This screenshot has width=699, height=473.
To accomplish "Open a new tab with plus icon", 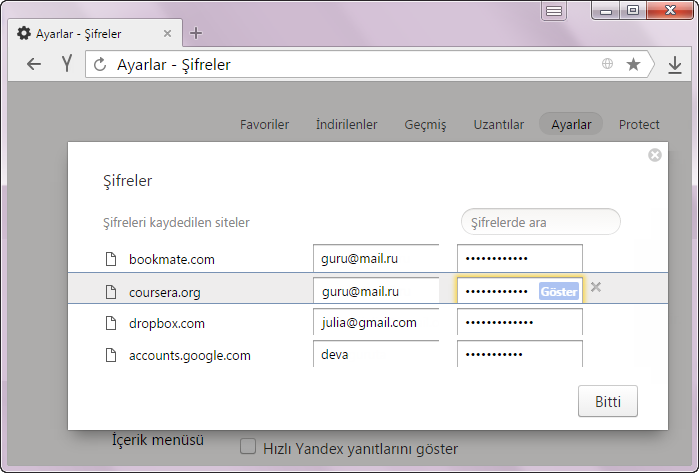I will point(196,33).
